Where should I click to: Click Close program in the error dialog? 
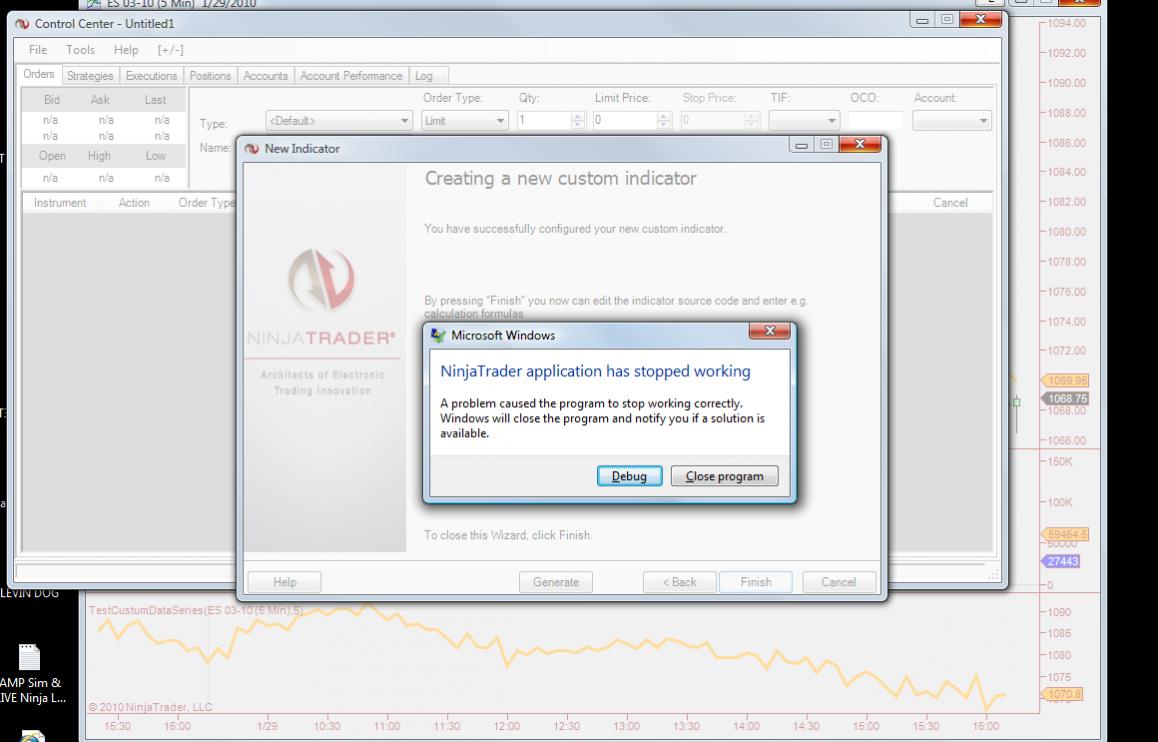pyautogui.click(x=724, y=476)
